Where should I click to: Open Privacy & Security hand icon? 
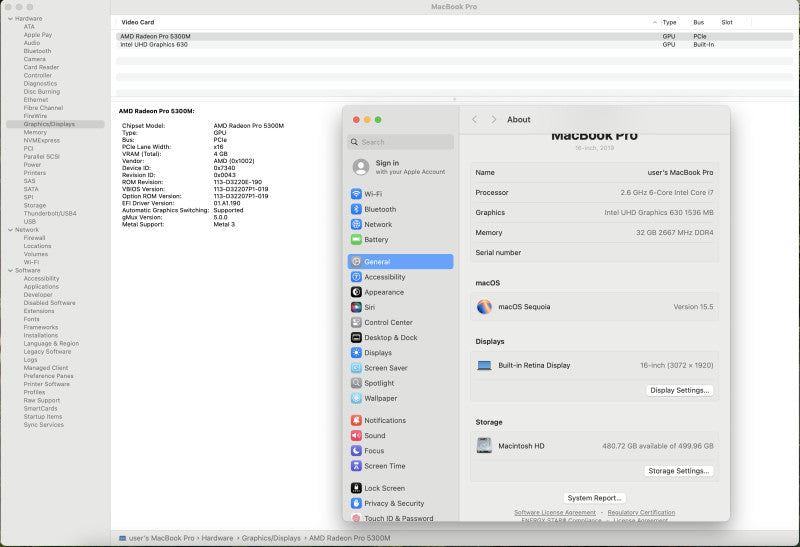(x=356, y=503)
